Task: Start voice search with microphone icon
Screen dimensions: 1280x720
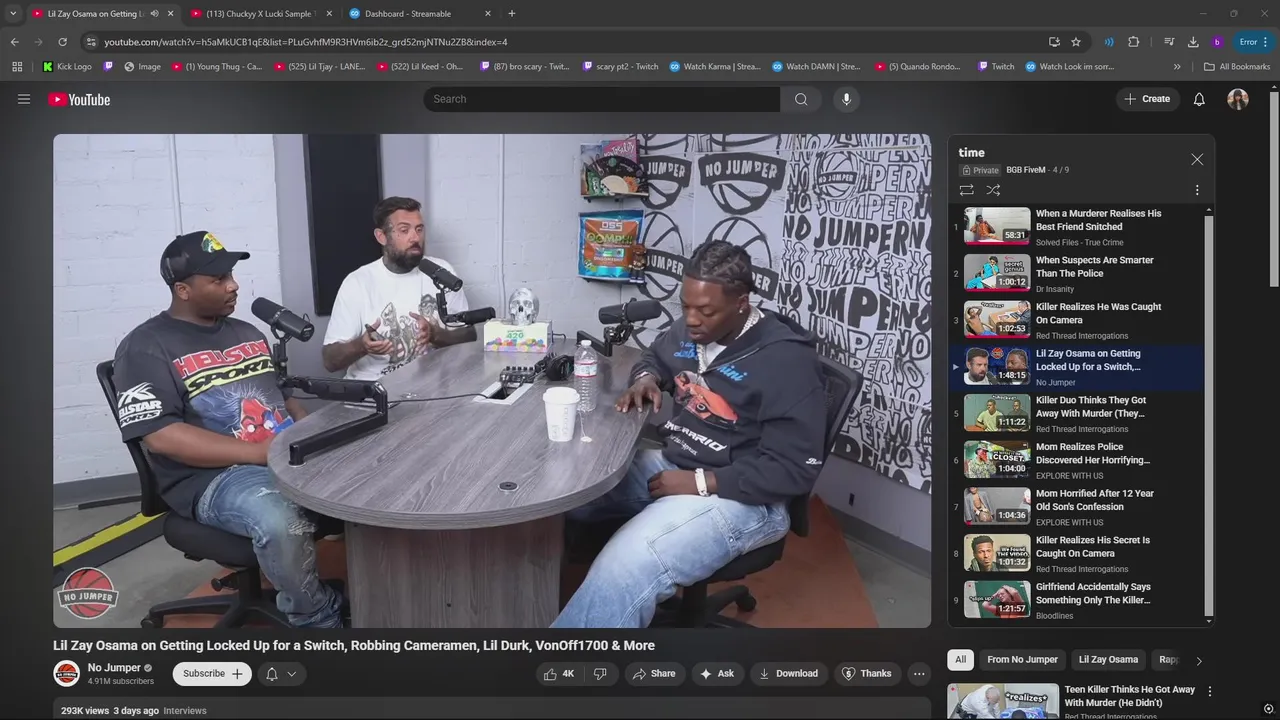Action: coord(846,99)
